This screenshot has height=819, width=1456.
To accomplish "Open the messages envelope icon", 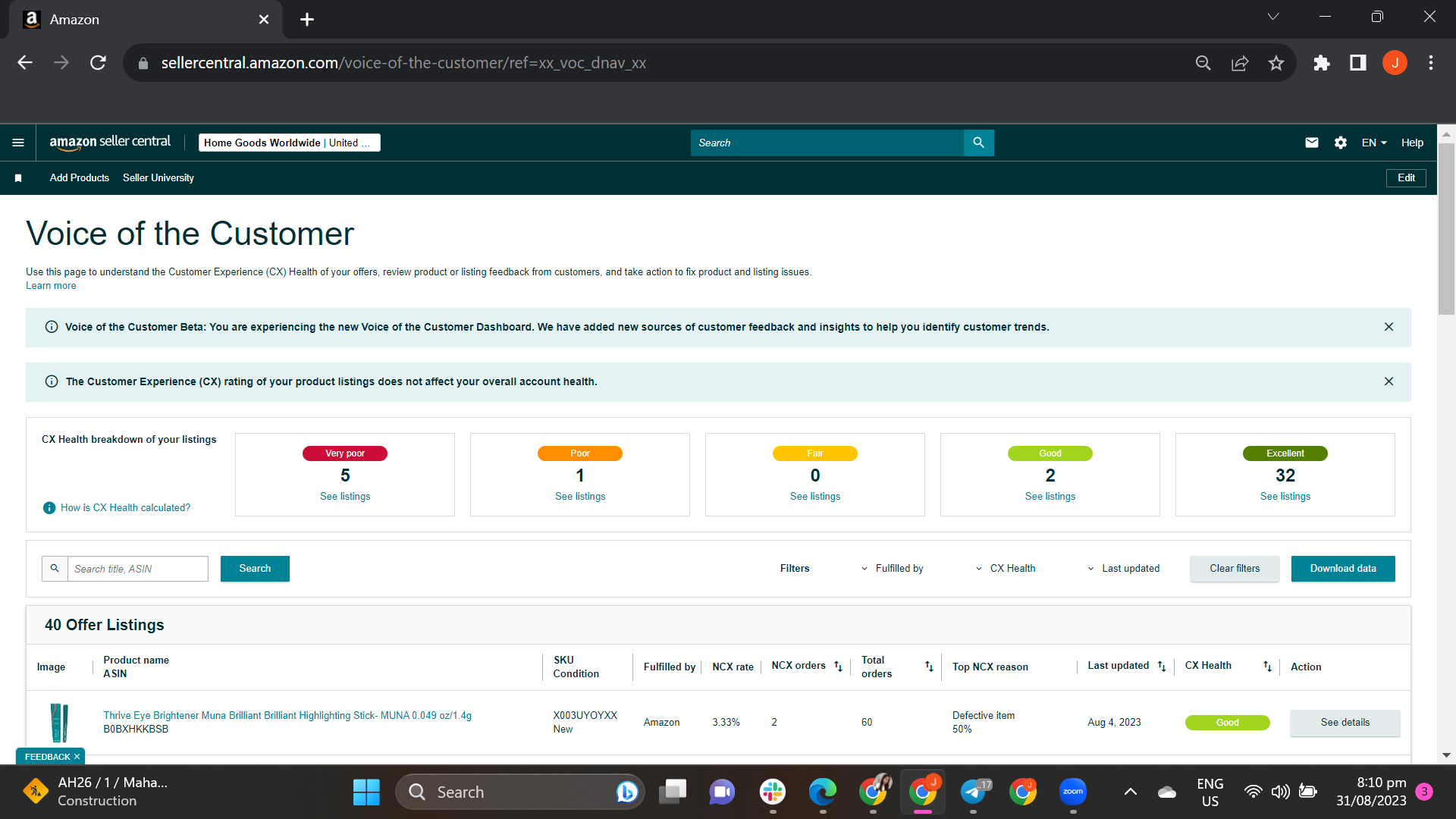I will 1311,143.
